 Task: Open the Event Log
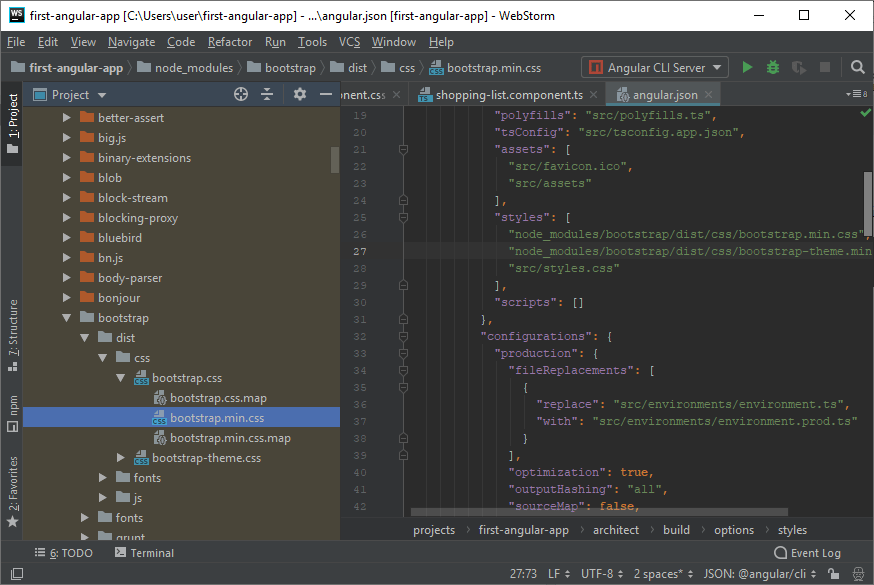[x=808, y=553]
